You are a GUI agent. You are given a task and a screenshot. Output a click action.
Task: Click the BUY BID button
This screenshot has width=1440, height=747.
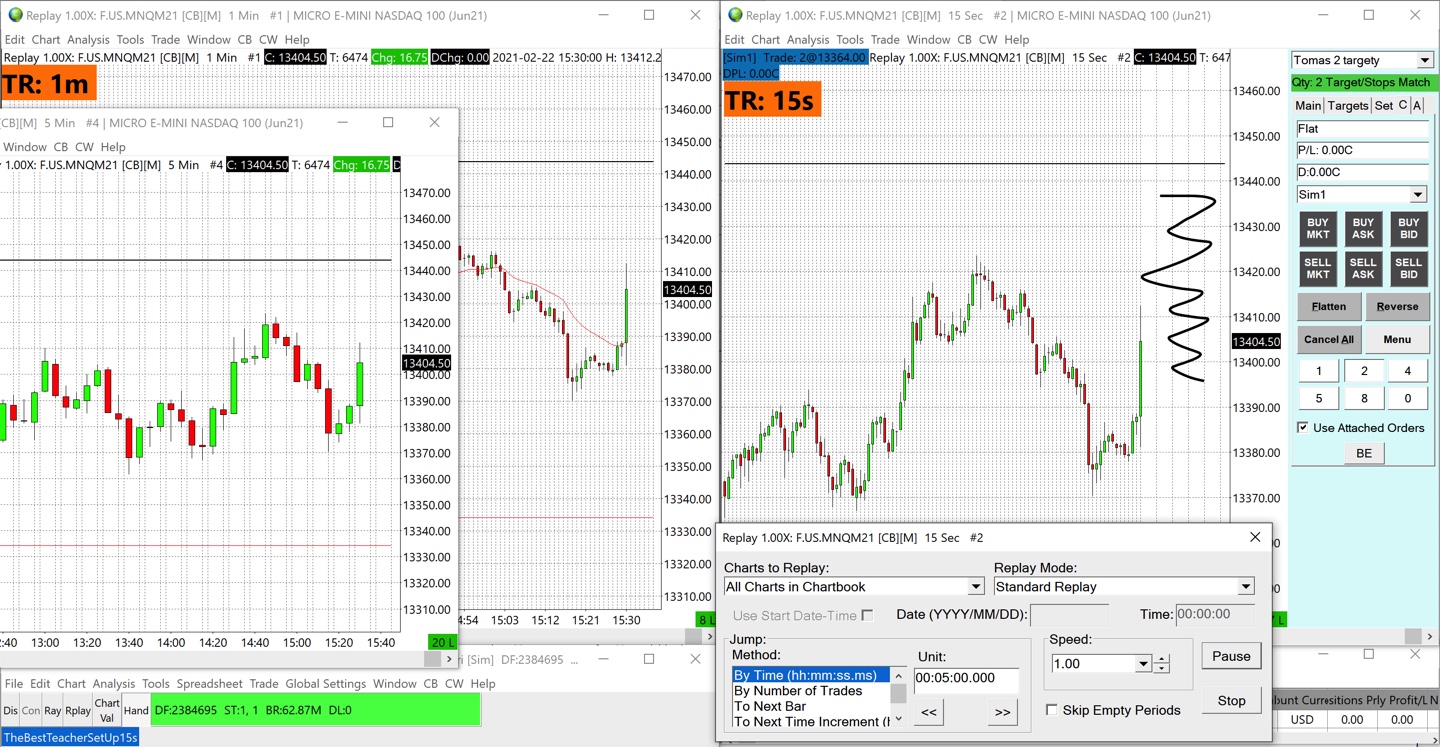click(x=1408, y=229)
